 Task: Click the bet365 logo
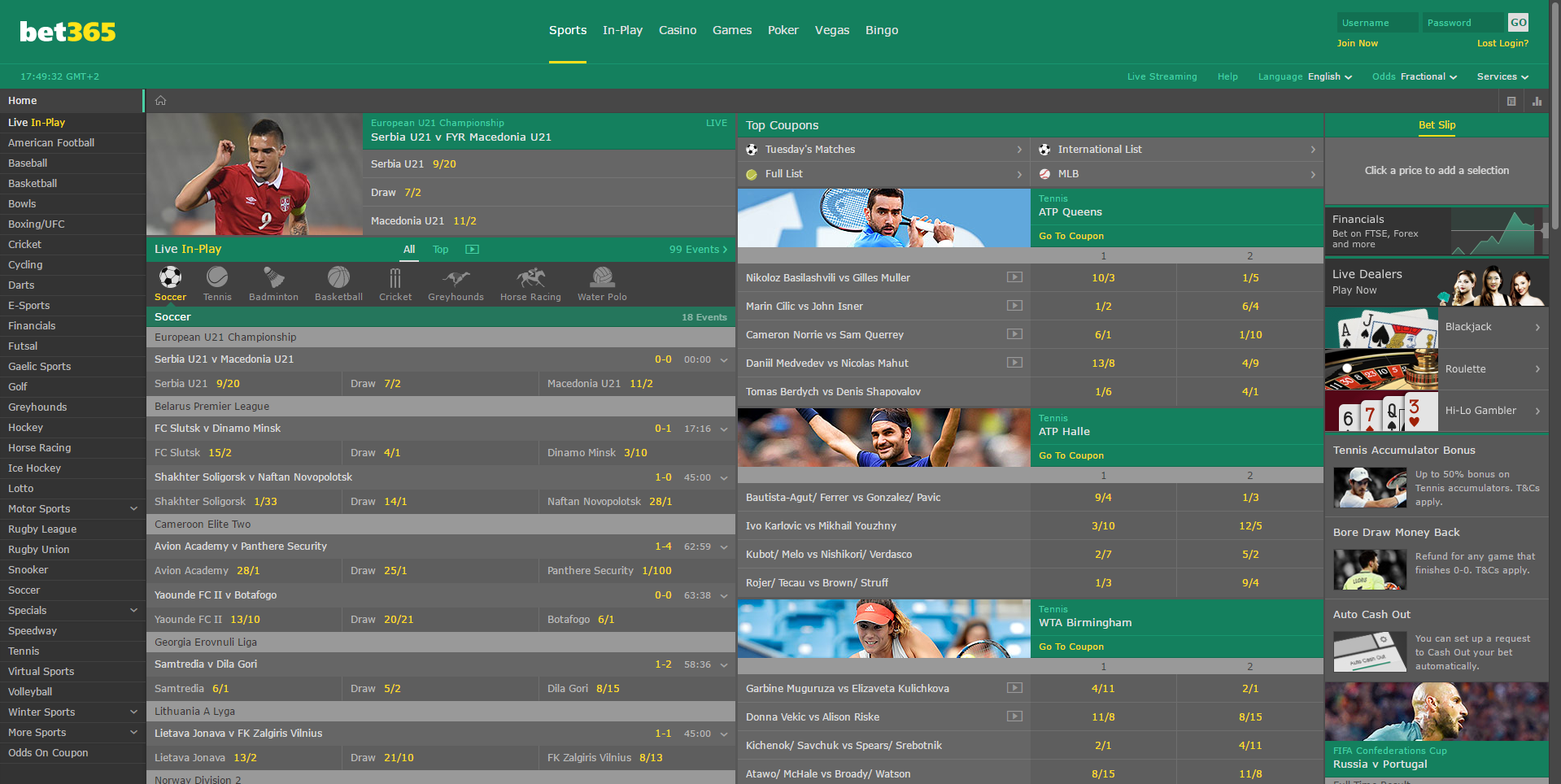click(68, 32)
